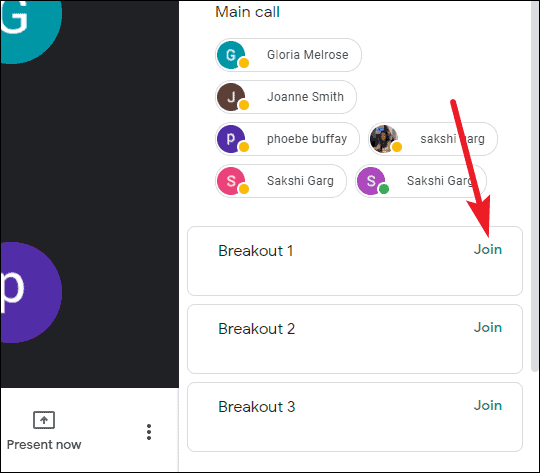Click sakshi garg's photo avatar

[384, 139]
